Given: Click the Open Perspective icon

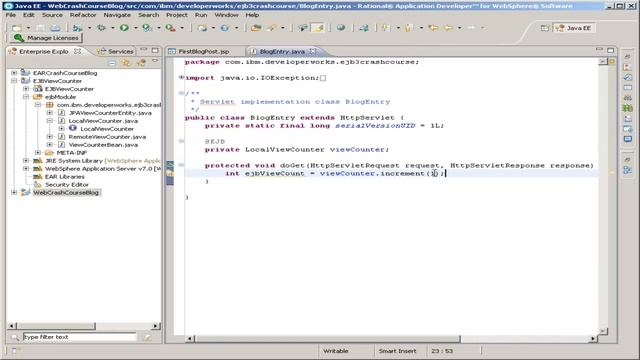Looking at the screenshot, I should coord(545,28).
